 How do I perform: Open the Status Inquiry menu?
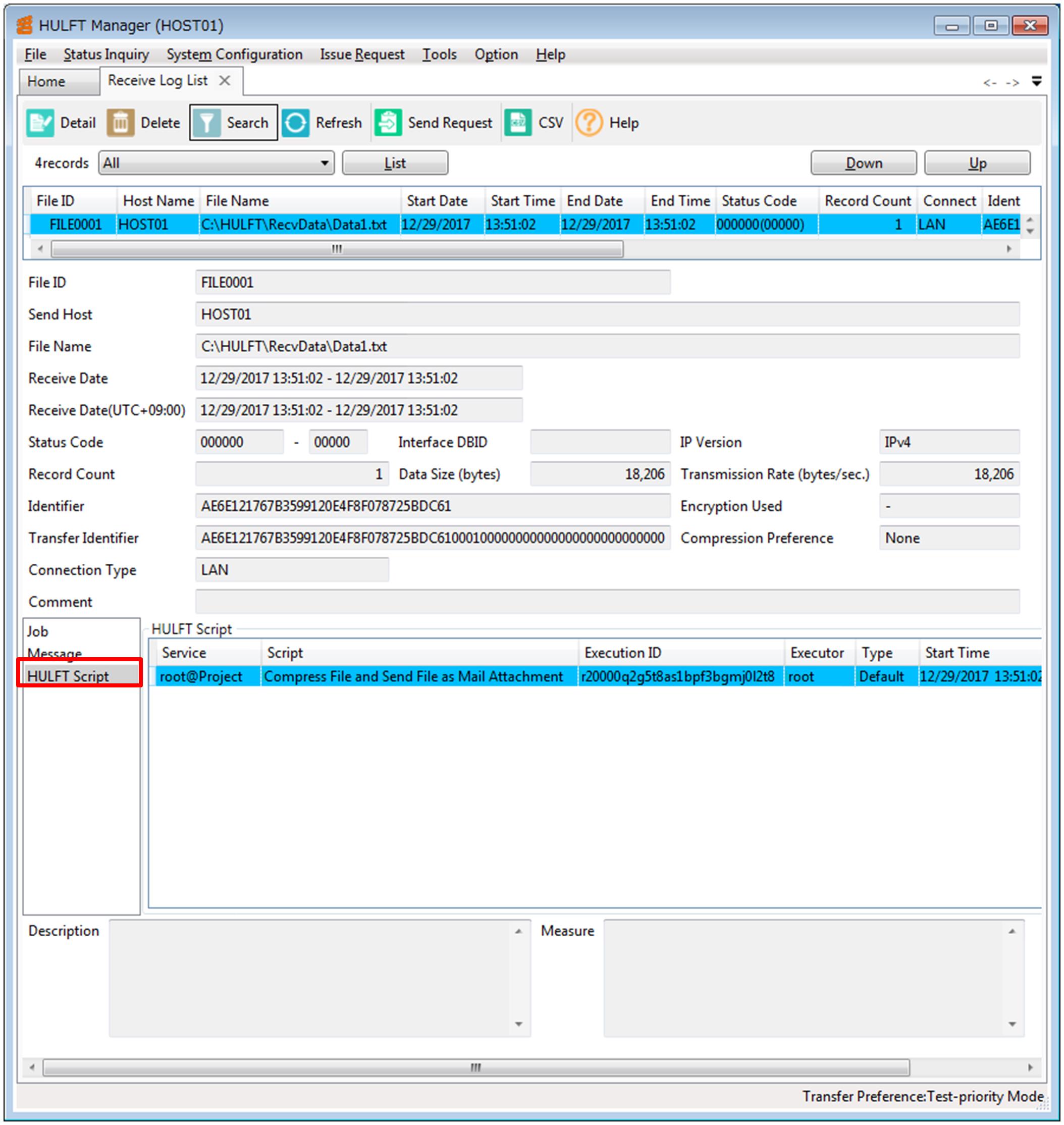[106, 55]
